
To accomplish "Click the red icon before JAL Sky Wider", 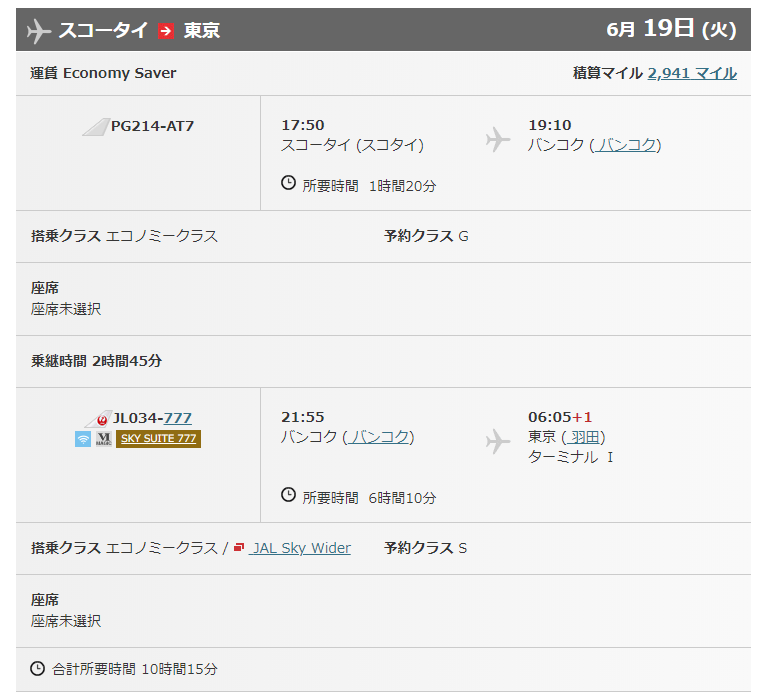I will pos(239,548).
